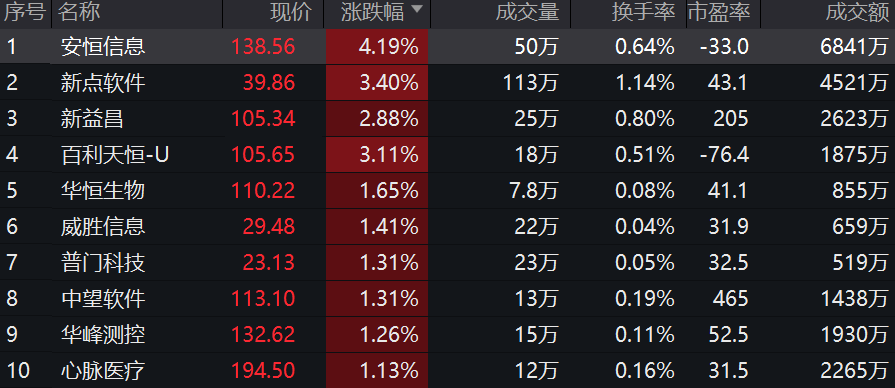The height and width of the screenshot is (388, 895).
Task: Open the 新点软件 stock
Action: click(103, 83)
